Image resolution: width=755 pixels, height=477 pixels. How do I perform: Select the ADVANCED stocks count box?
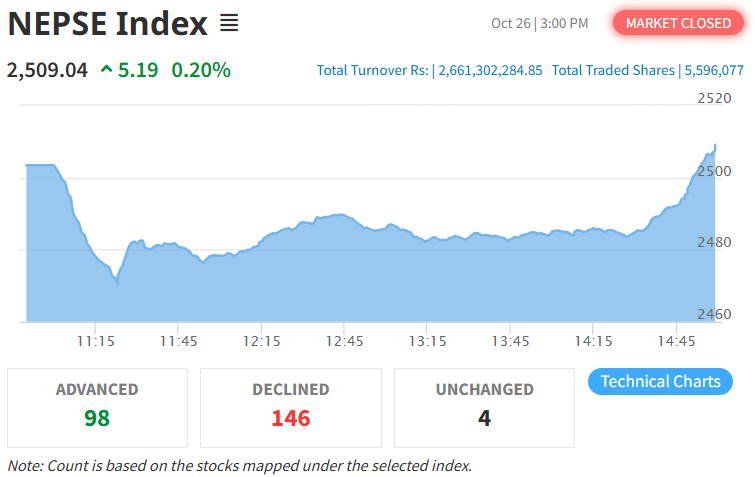(97, 407)
